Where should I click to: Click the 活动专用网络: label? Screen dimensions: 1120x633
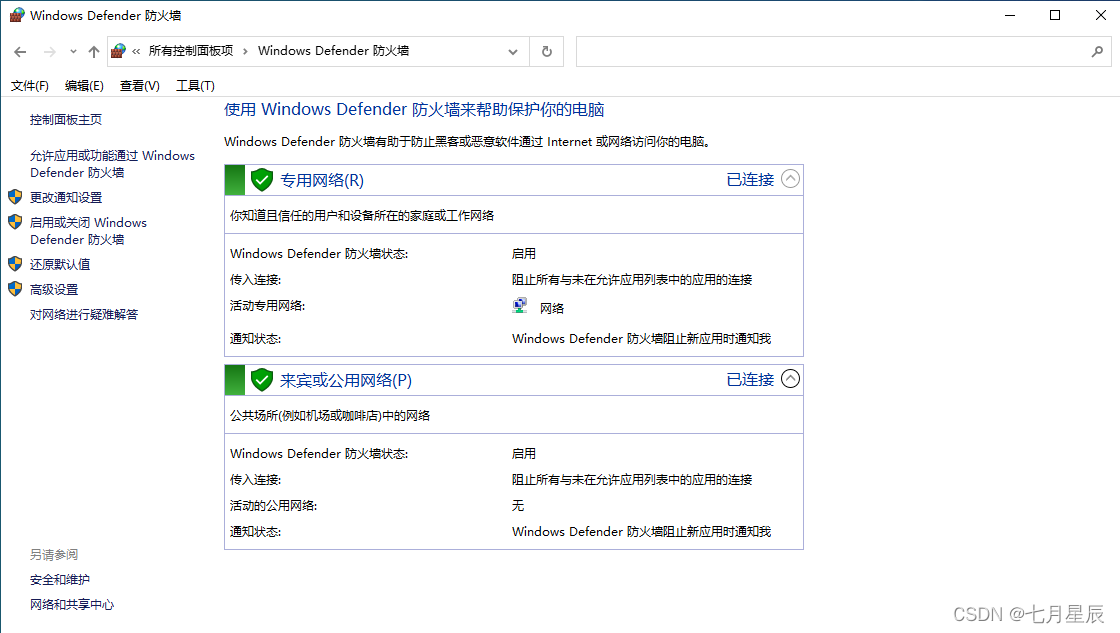(x=268, y=306)
